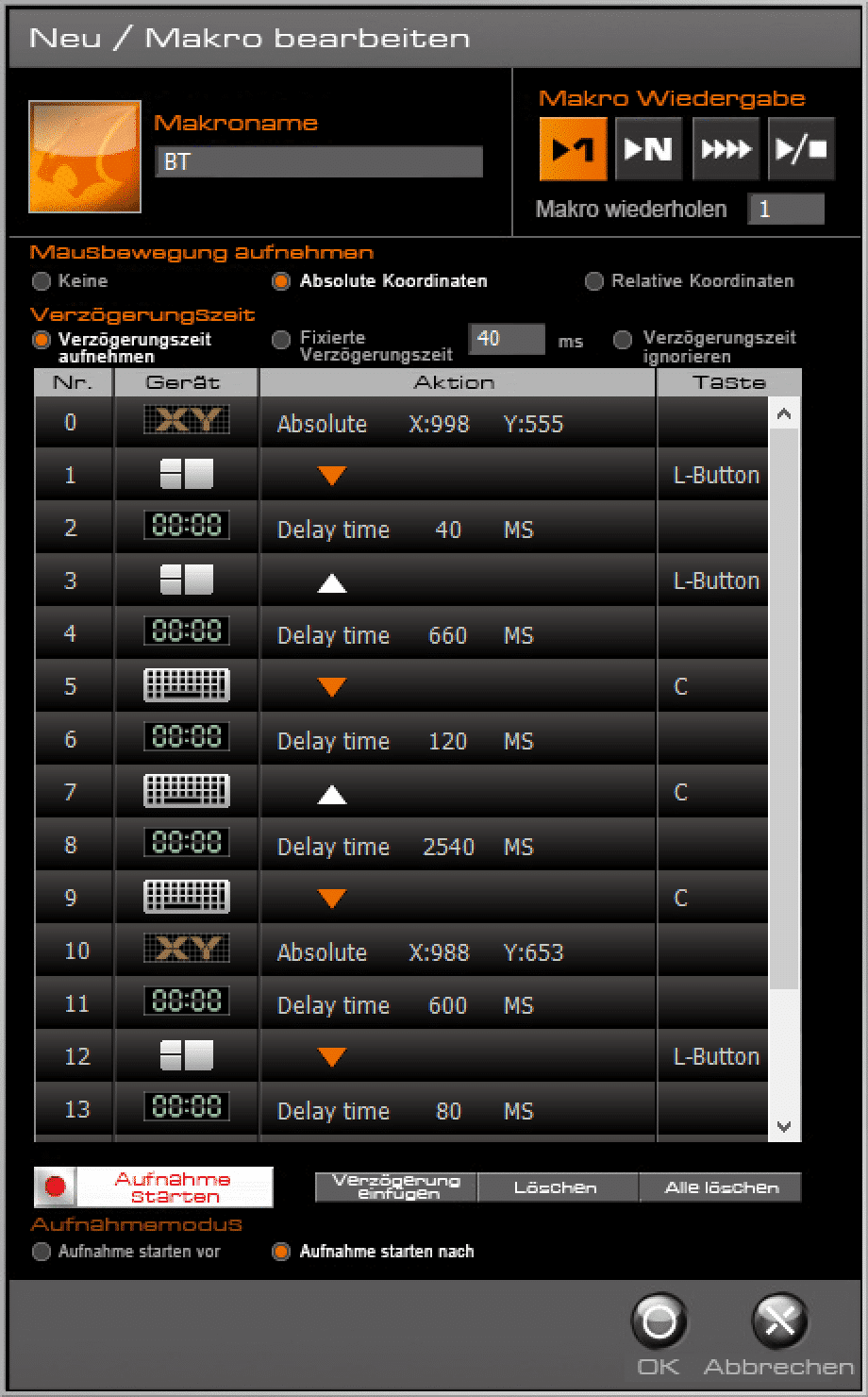Screen dimensions: 868x1397
Task: Choose the continuous repeat playback icon
Action: coord(725,149)
